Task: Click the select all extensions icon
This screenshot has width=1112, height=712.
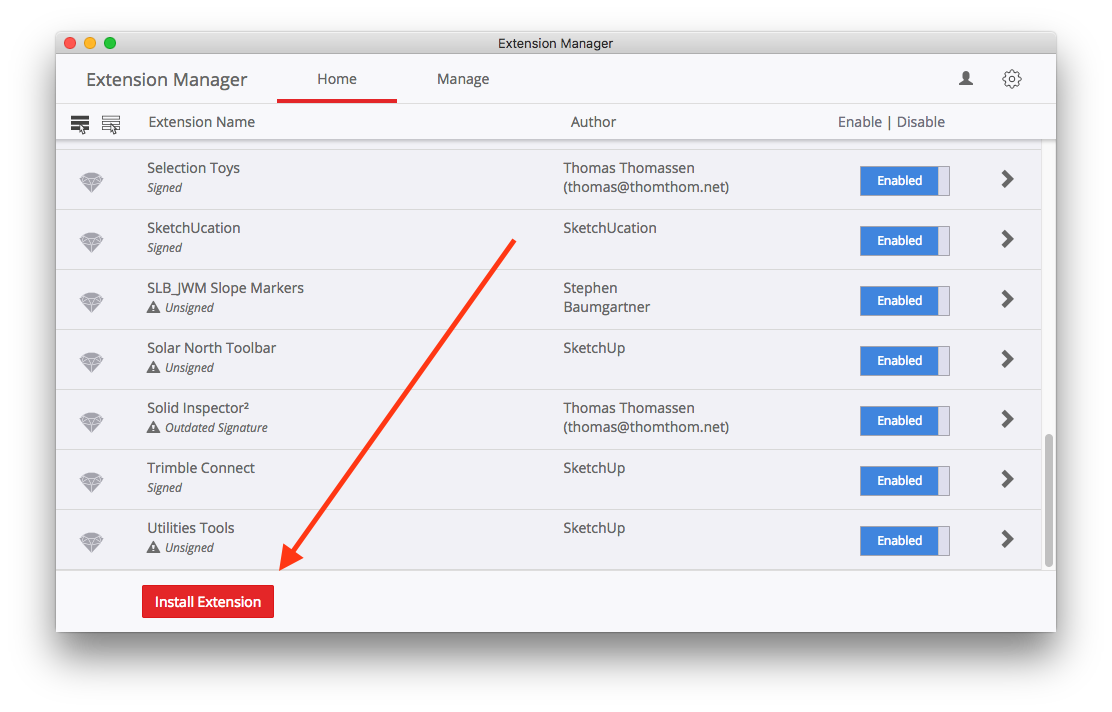Action: [x=80, y=124]
